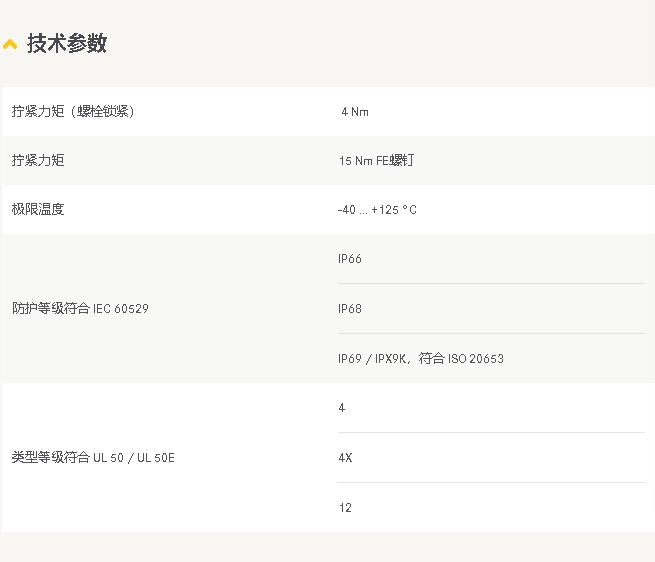Click the IEC 60529 standard text
The width and height of the screenshot is (655, 562).
121,309
